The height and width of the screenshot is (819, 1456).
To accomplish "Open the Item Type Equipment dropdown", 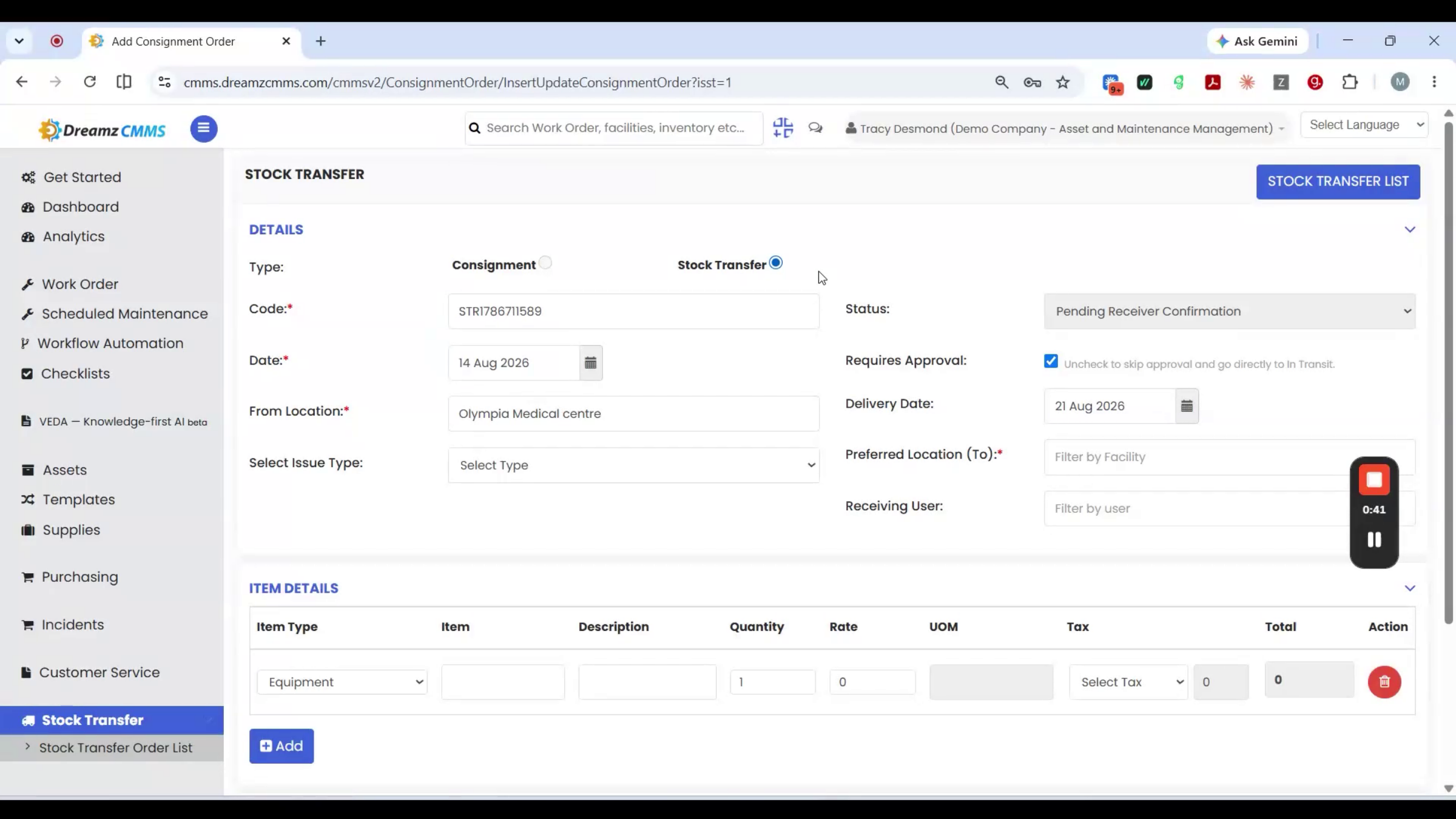I will (x=342, y=682).
